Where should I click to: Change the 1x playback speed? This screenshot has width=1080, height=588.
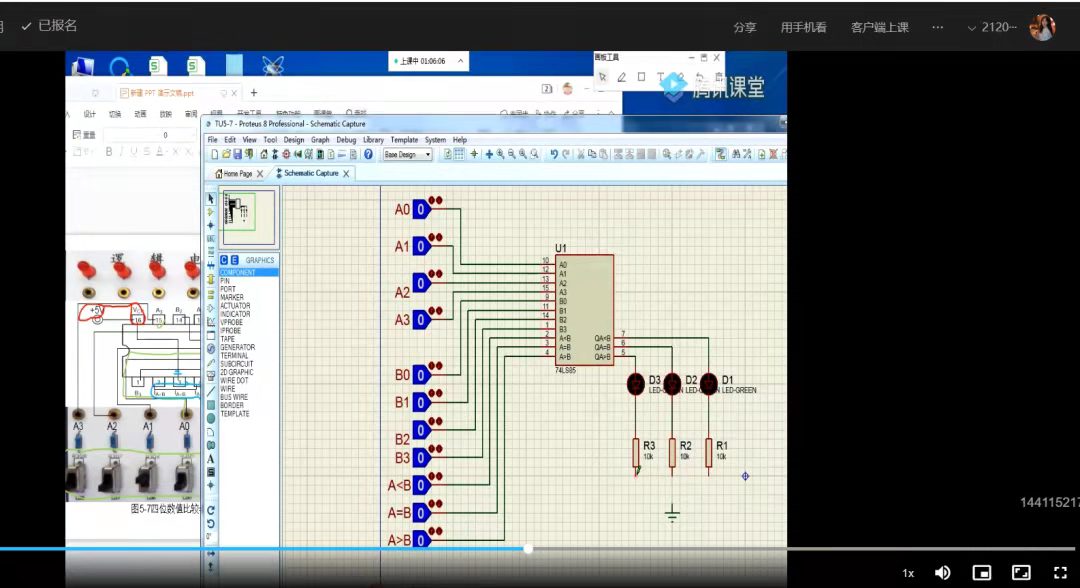908,573
